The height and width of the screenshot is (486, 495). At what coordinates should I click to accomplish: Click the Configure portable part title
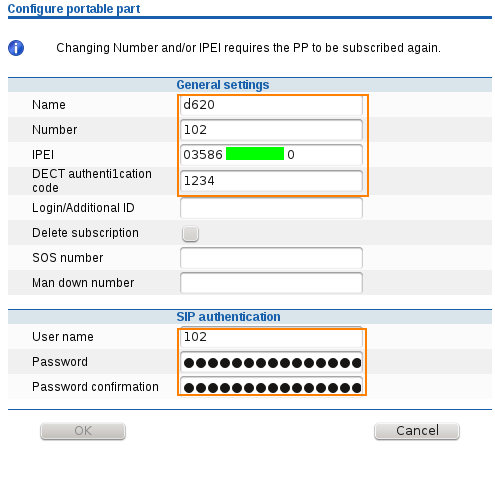point(74,9)
